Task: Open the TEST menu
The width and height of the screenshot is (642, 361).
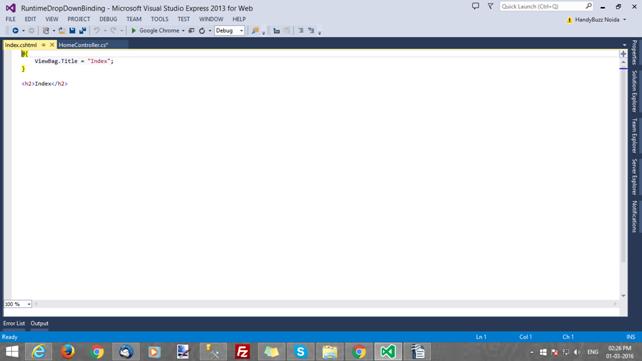Action: [183, 19]
